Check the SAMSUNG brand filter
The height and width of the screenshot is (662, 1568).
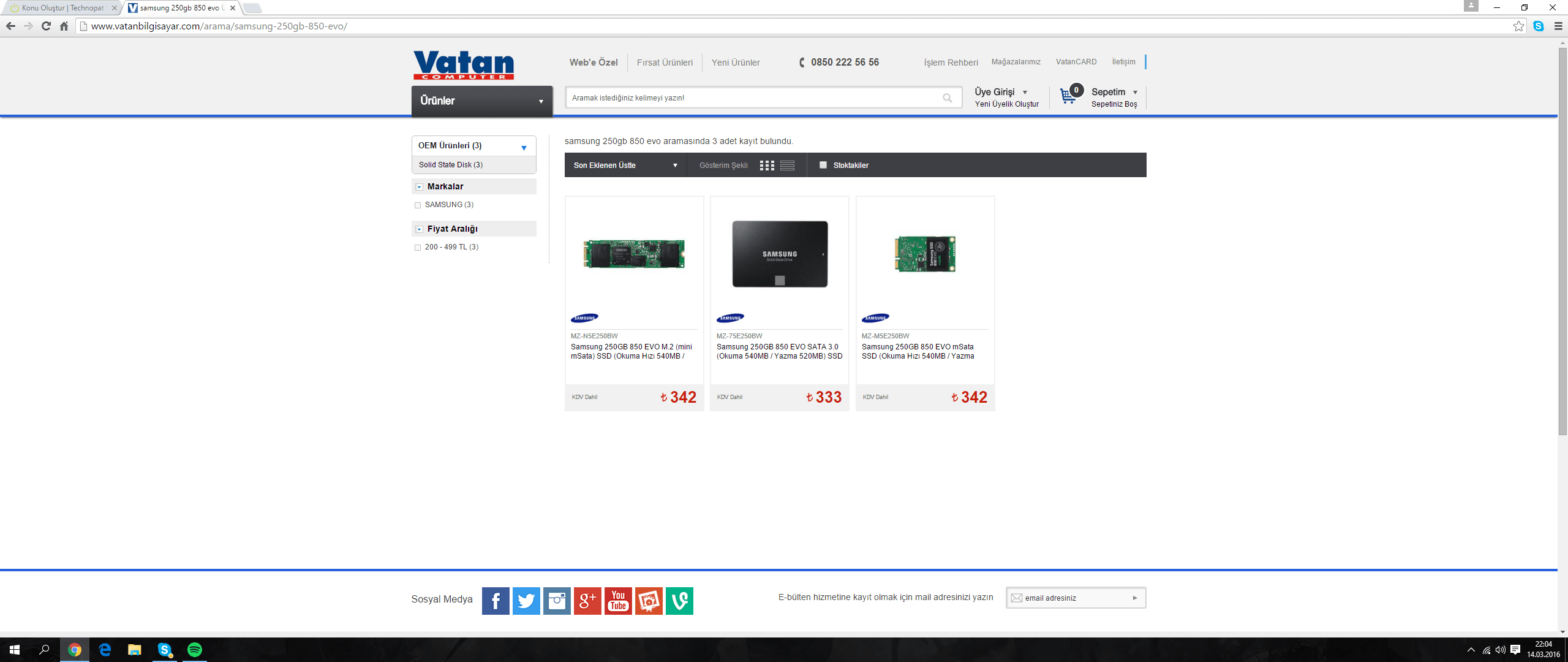coord(418,205)
